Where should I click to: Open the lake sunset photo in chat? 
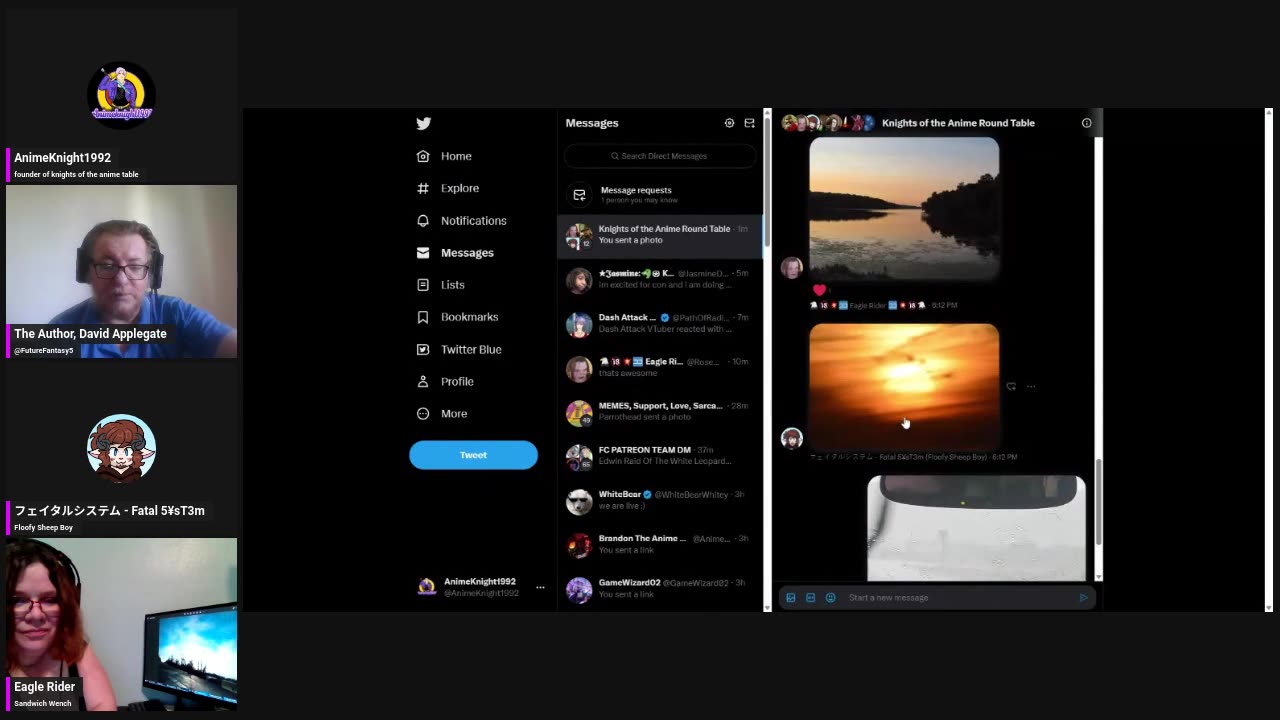904,209
